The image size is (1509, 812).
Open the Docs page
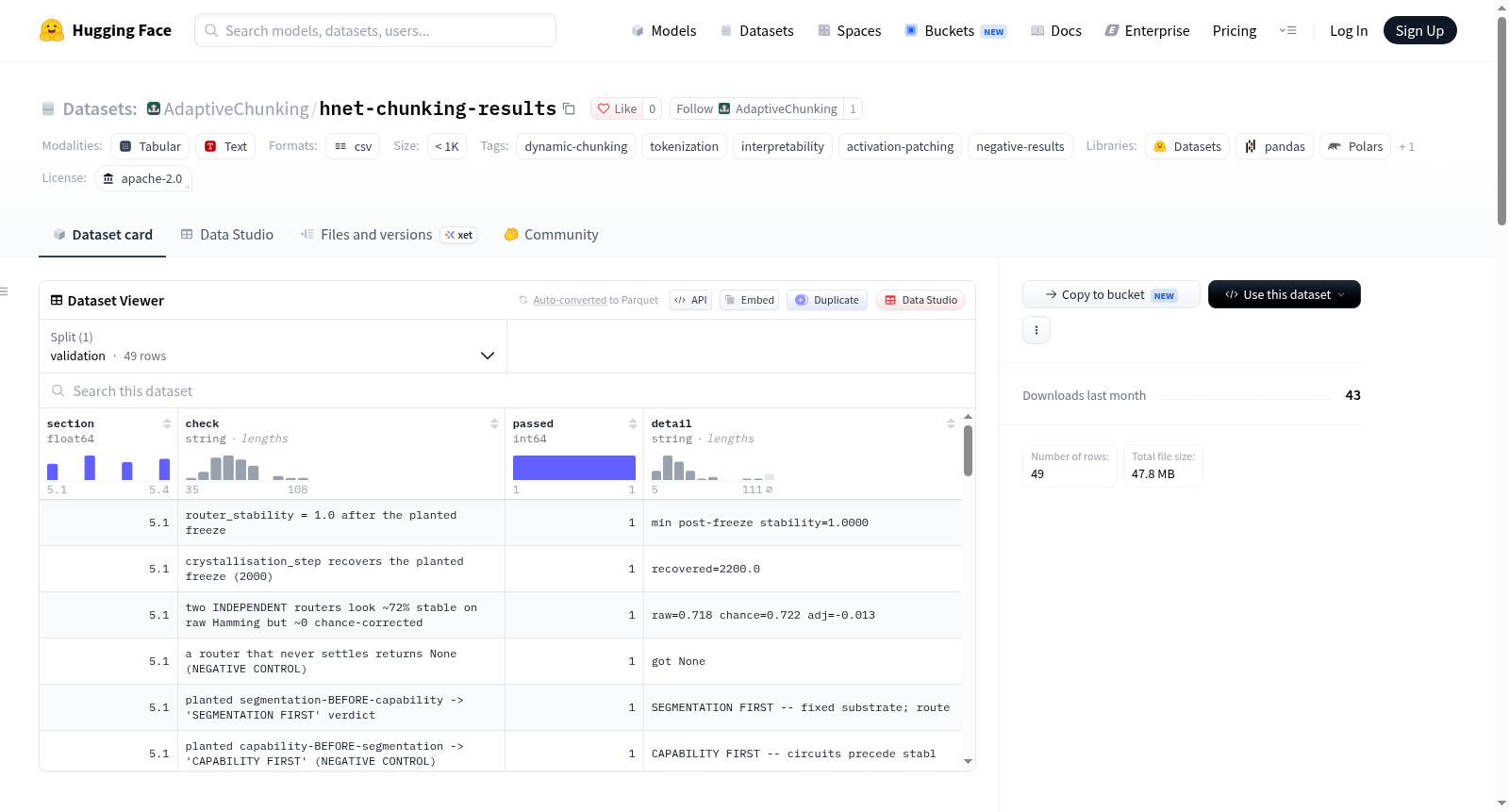tap(1056, 30)
